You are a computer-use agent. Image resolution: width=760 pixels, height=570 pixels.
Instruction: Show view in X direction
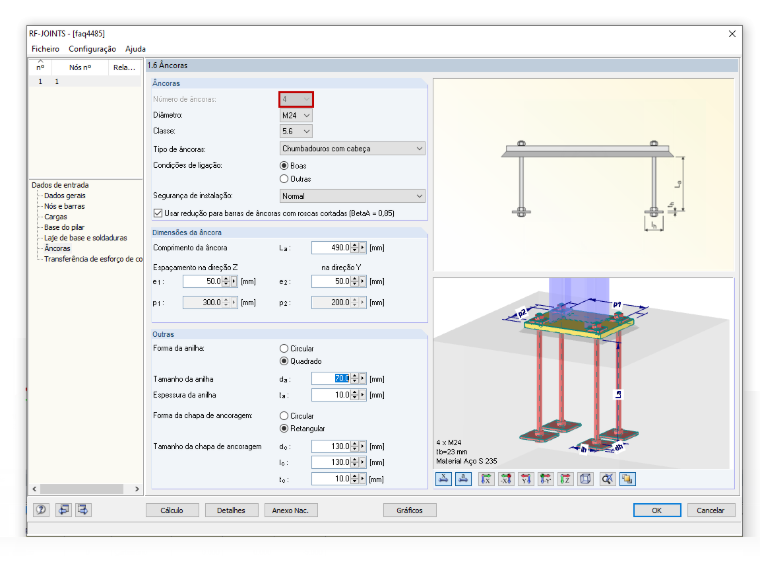486,479
